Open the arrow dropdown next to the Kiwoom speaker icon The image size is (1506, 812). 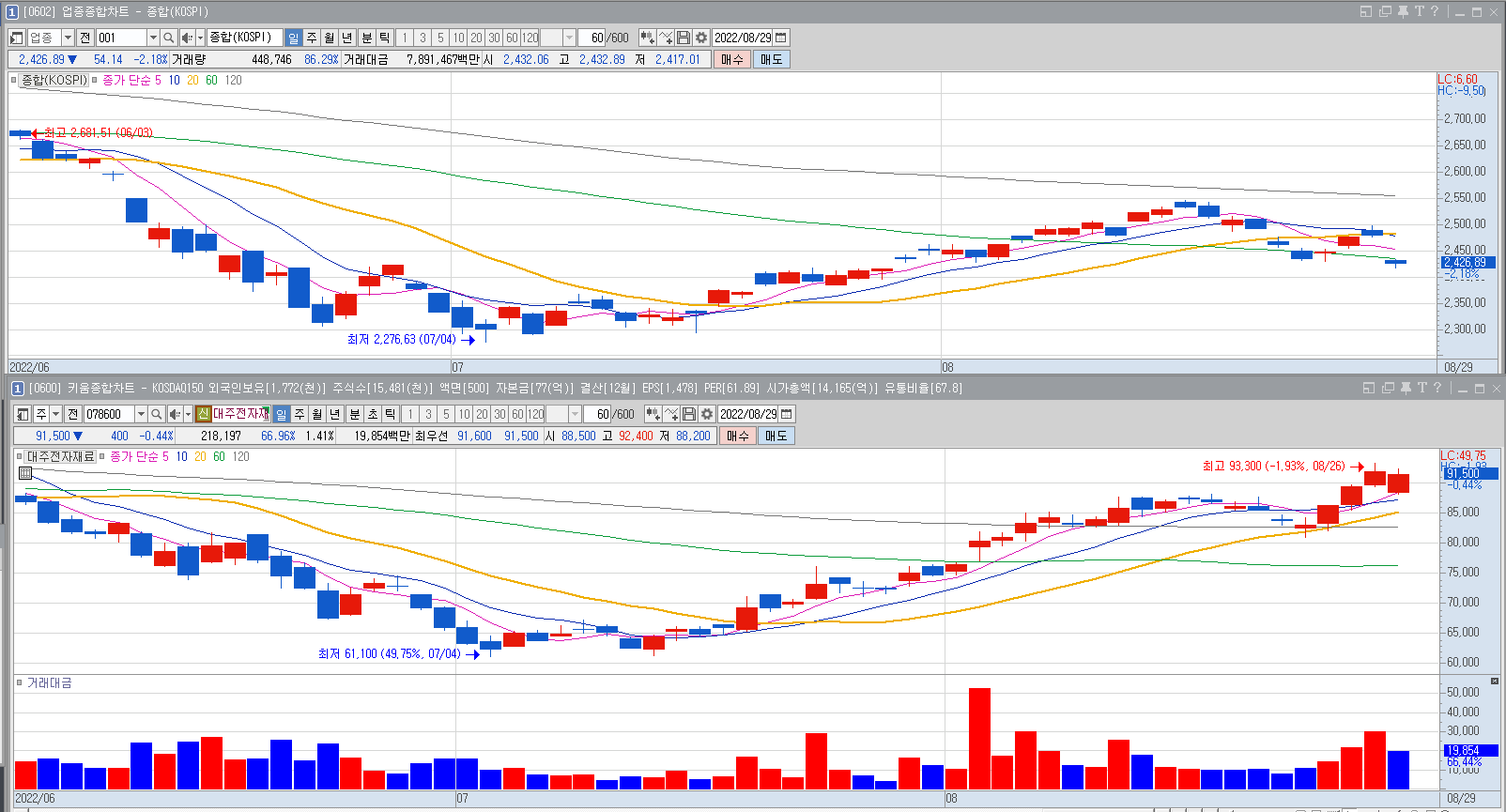pos(188,414)
